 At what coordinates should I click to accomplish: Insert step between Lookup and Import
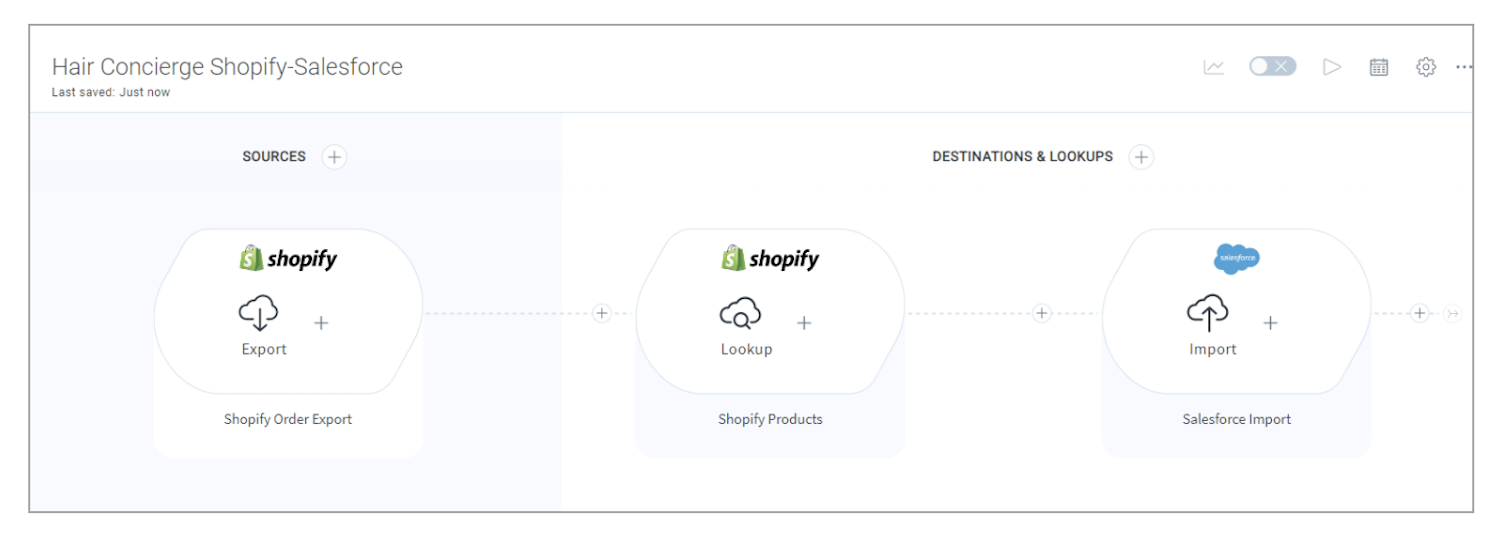point(1041,313)
